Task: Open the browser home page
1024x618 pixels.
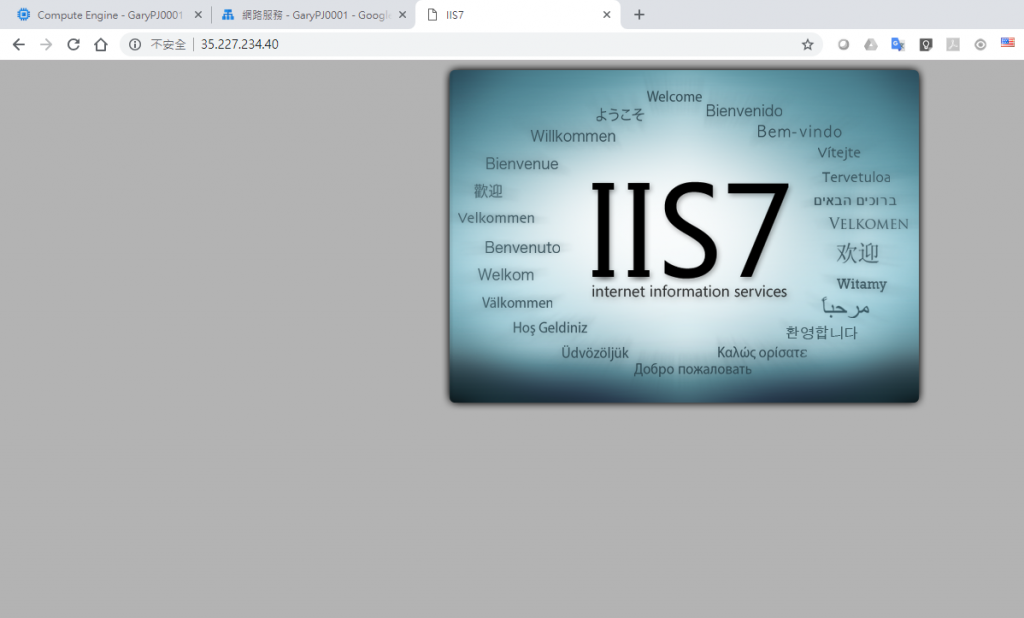Action: pyautogui.click(x=101, y=44)
